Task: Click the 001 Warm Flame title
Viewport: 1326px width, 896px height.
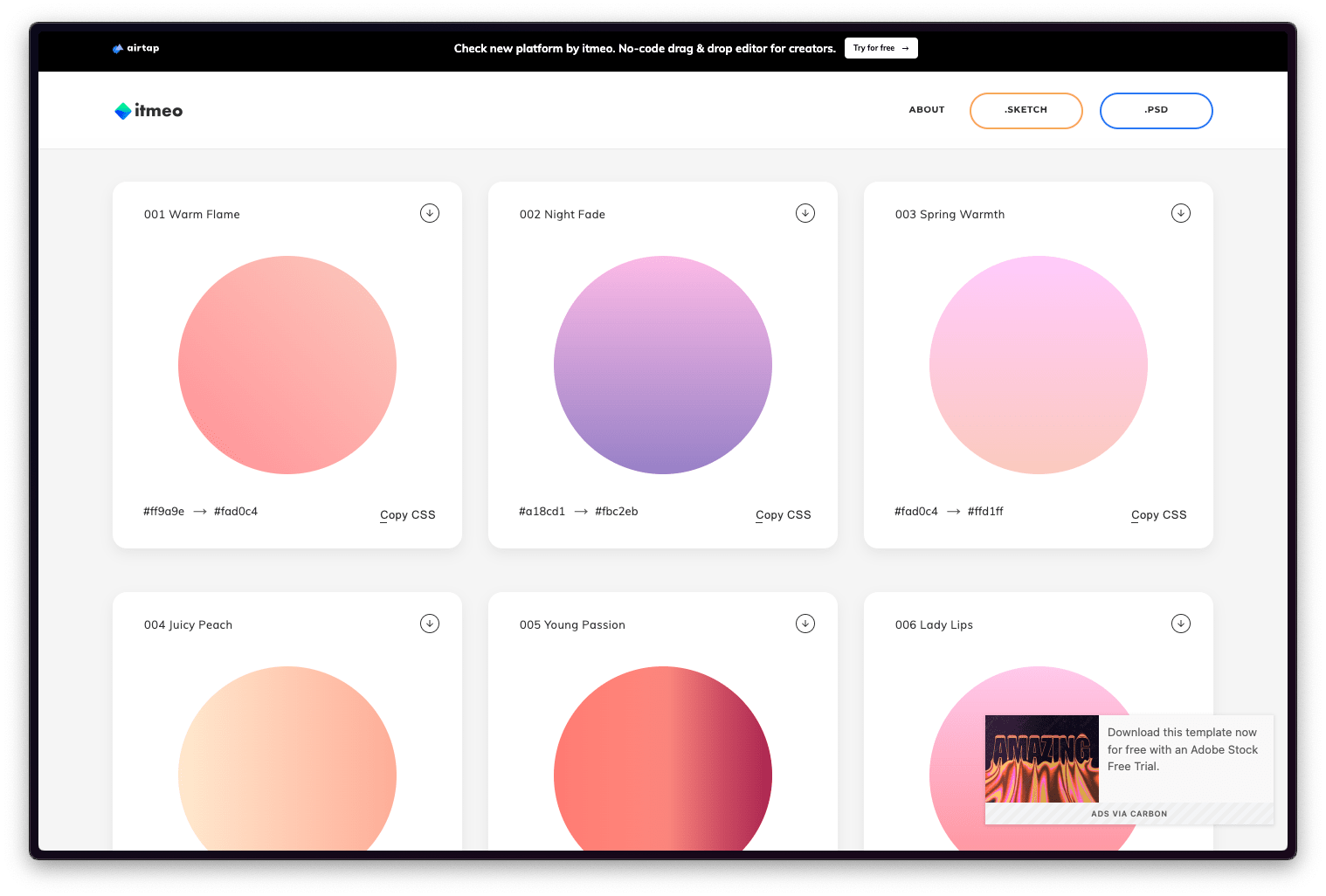Action: tap(192, 215)
